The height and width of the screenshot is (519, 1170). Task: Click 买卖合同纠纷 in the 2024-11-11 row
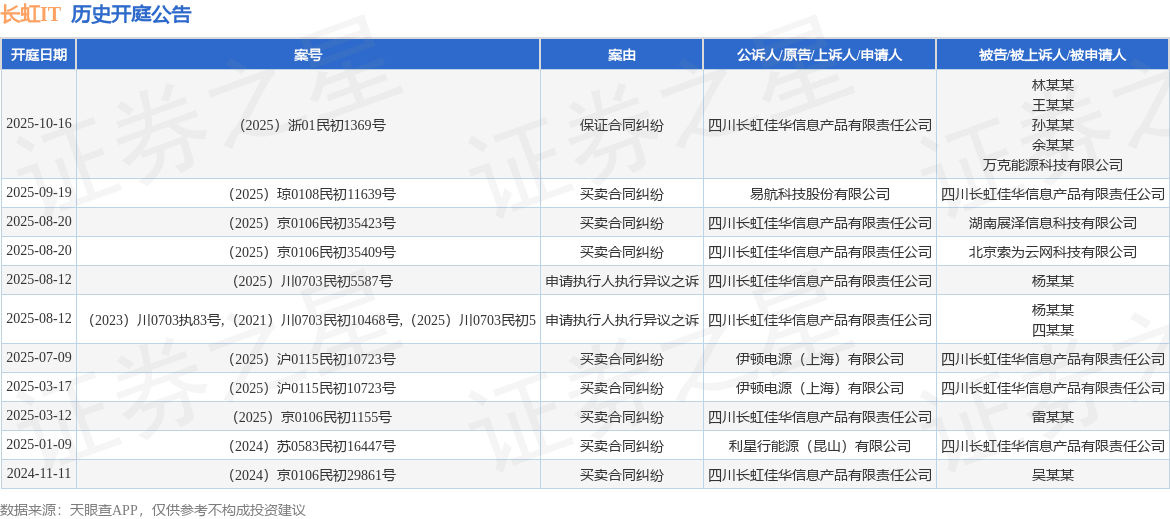click(x=622, y=476)
